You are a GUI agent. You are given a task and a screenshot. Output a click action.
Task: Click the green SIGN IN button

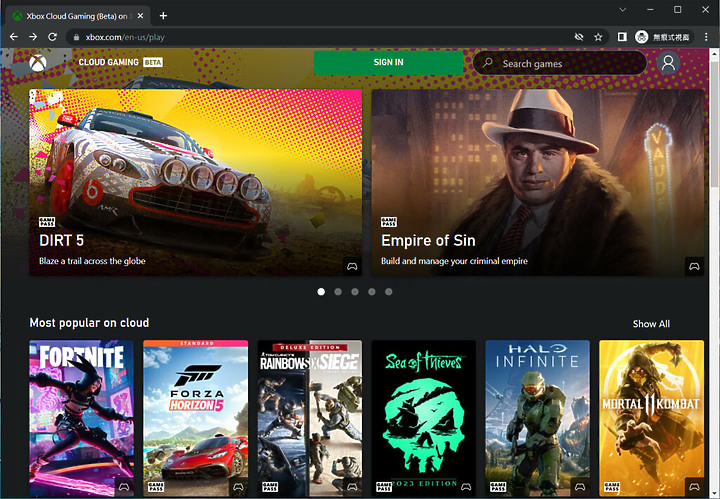[x=388, y=62]
